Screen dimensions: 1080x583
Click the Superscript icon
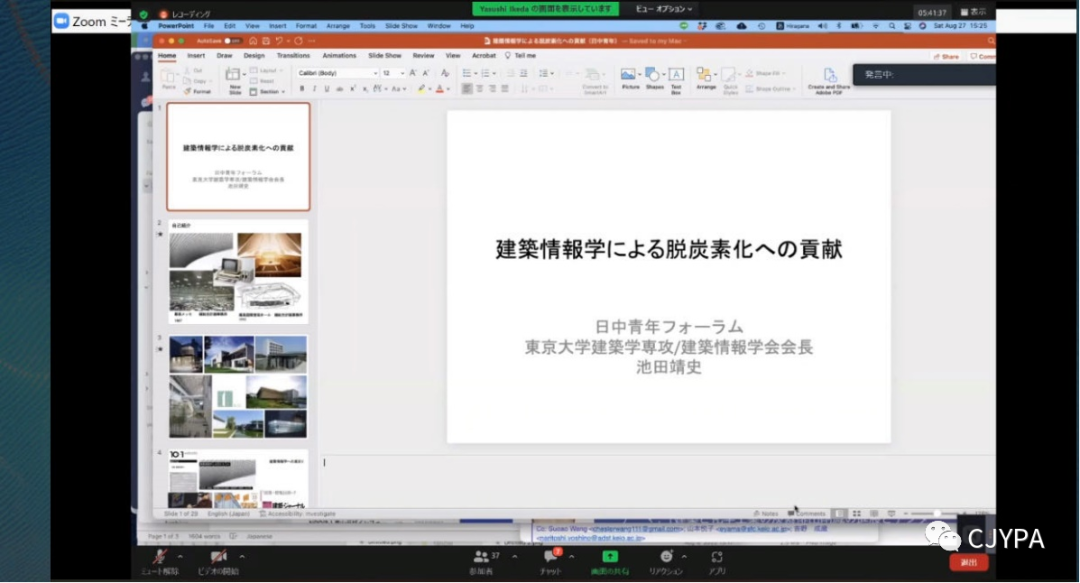pos(353,89)
